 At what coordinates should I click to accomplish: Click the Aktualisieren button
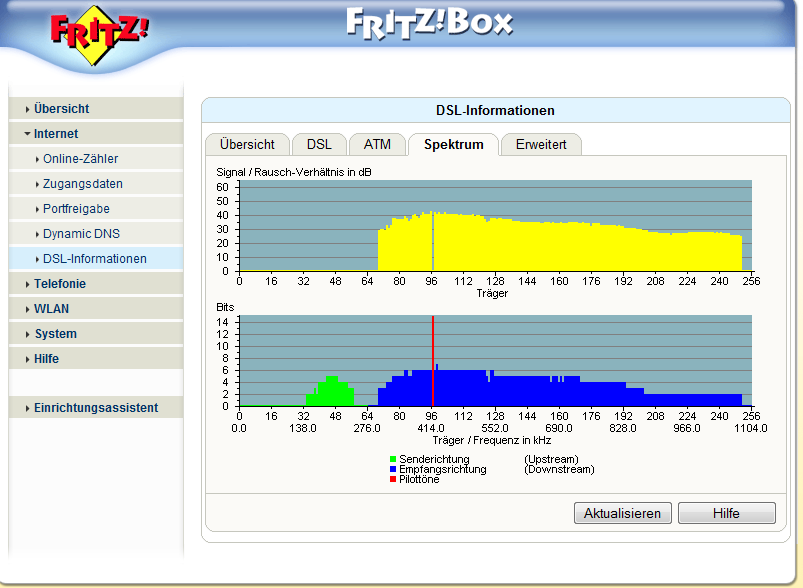(x=623, y=513)
